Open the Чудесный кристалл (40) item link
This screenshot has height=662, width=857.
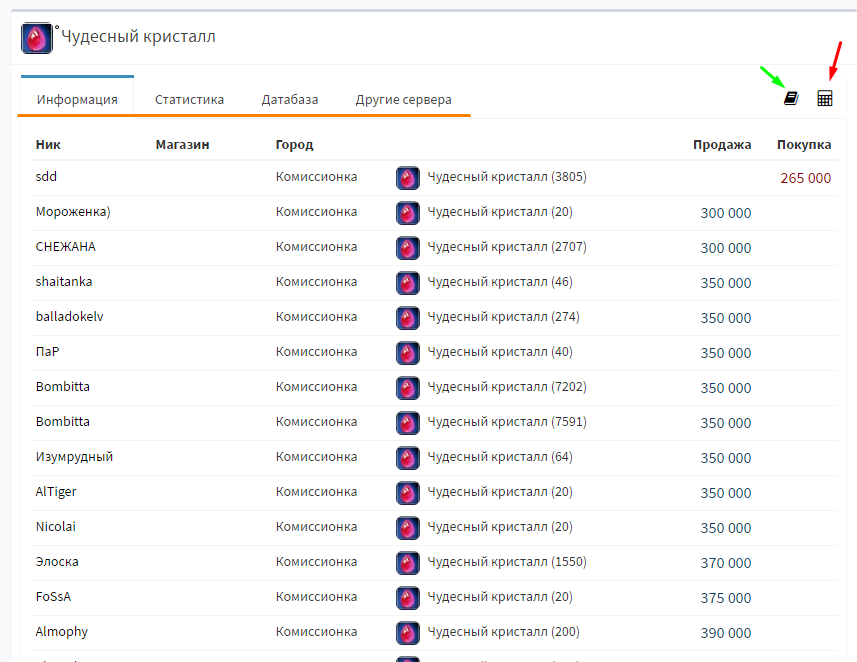[500, 352]
